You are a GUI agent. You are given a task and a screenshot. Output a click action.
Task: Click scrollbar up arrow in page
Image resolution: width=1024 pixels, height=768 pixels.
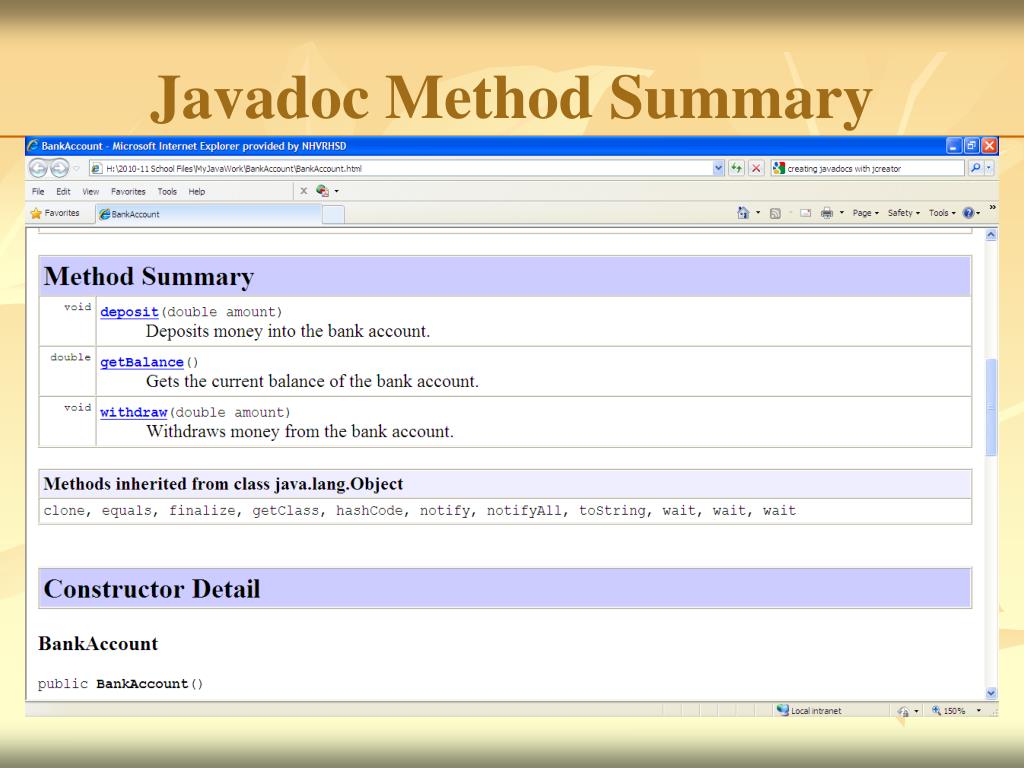(991, 235)
